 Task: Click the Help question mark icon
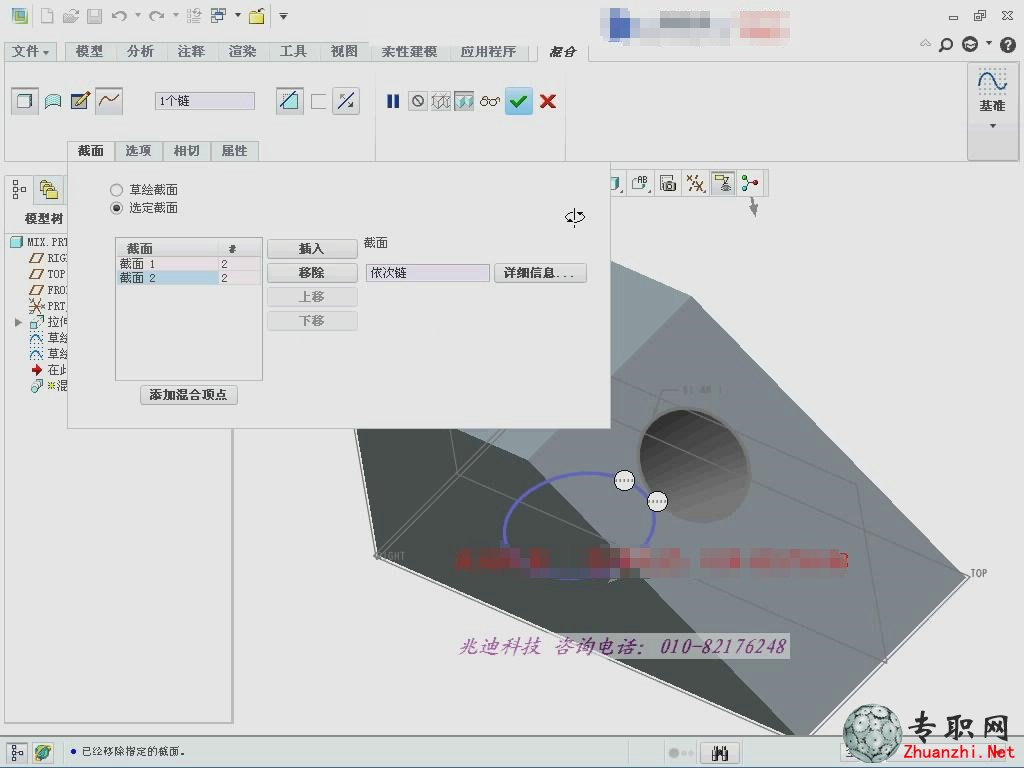tap(1008, 45)
